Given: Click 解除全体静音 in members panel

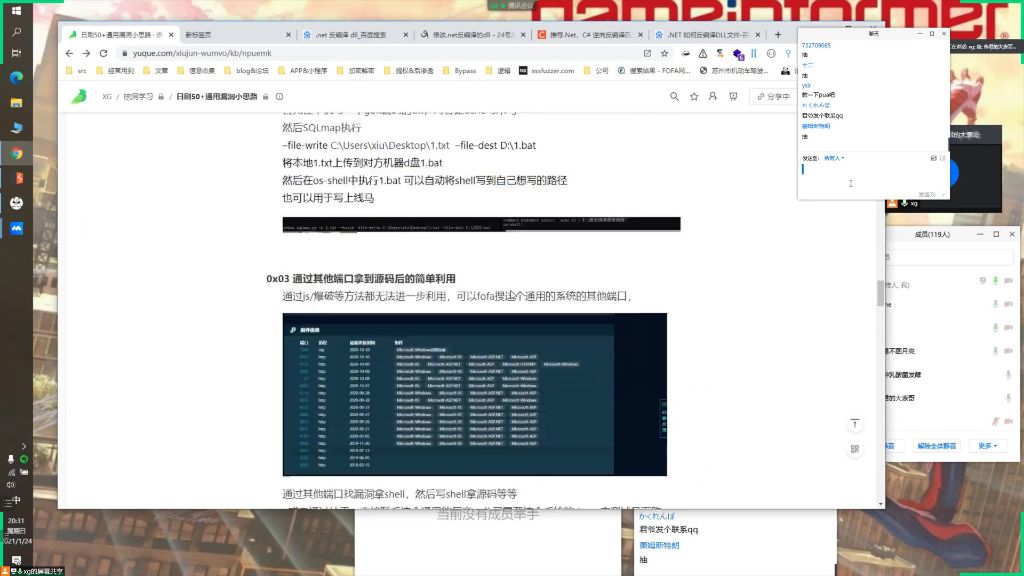Looking at the screenshot, I should [x=936, y=445].
